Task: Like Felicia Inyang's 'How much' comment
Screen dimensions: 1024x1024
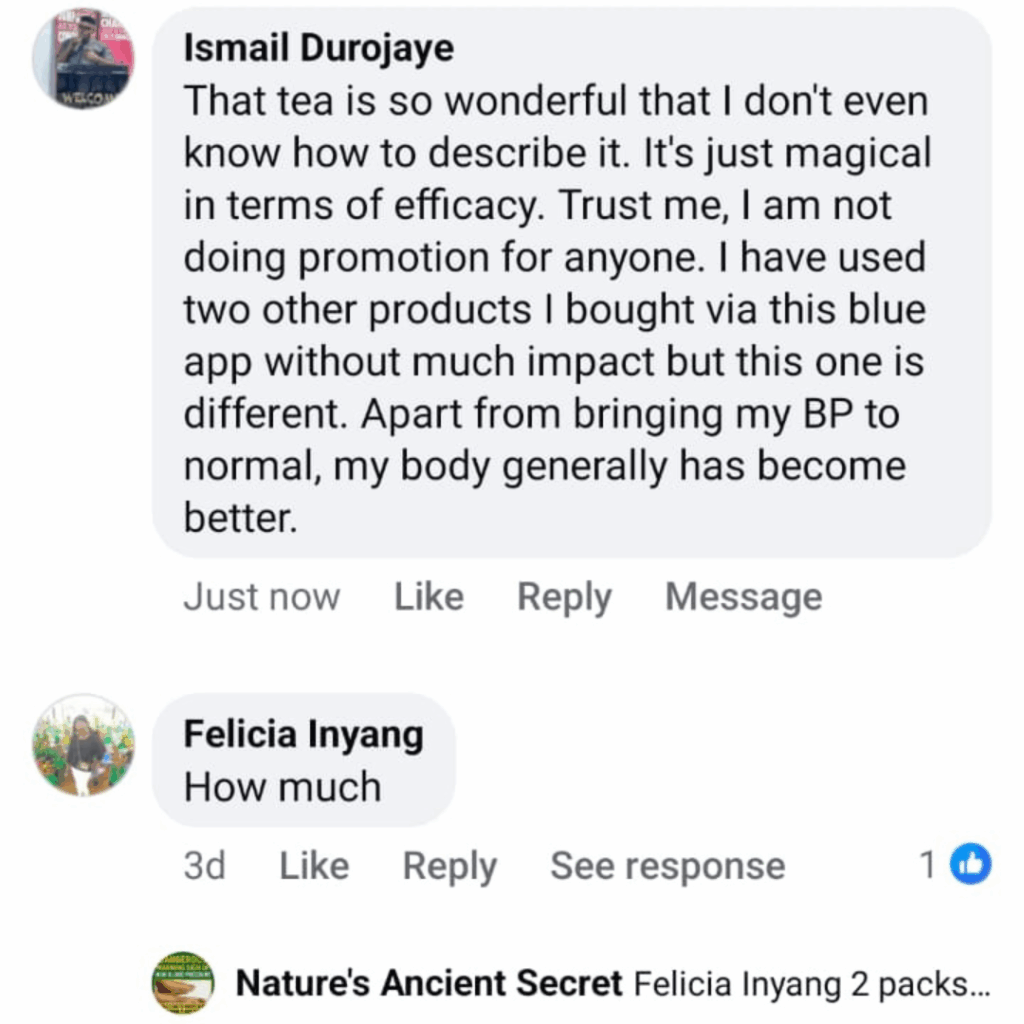Action: (x=314, y=866)
